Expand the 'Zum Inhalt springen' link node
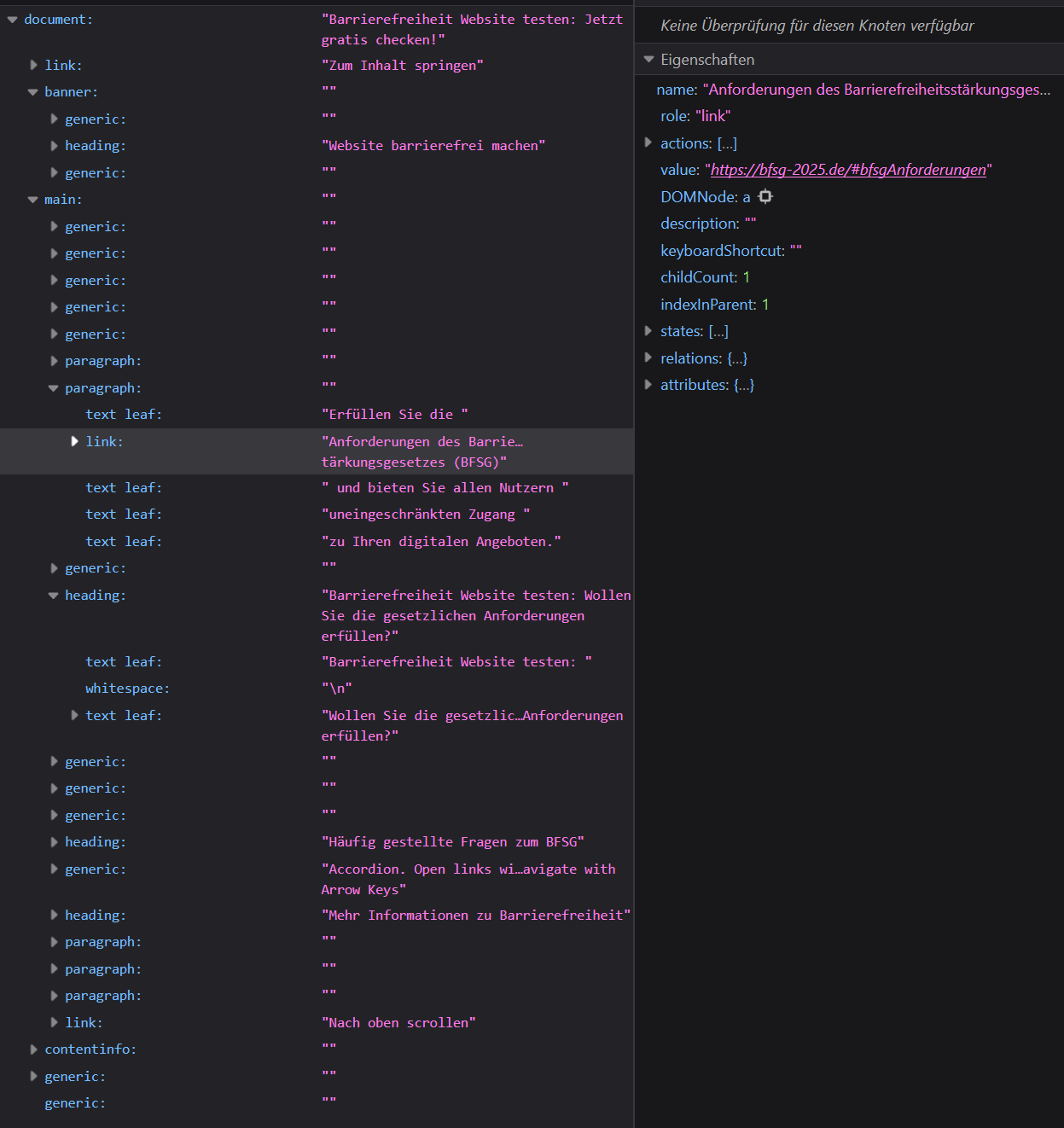This screenshot has height=1128, width=1064. coord(33,65)
